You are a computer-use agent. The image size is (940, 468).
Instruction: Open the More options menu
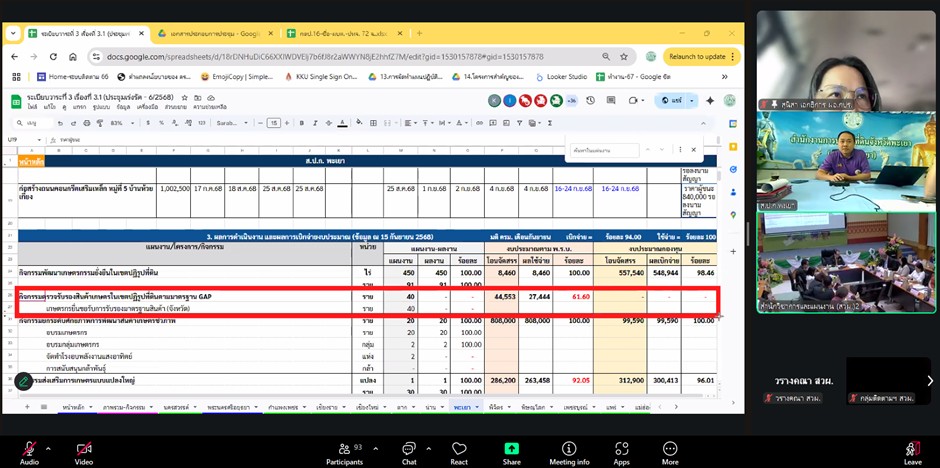point(670,449)
